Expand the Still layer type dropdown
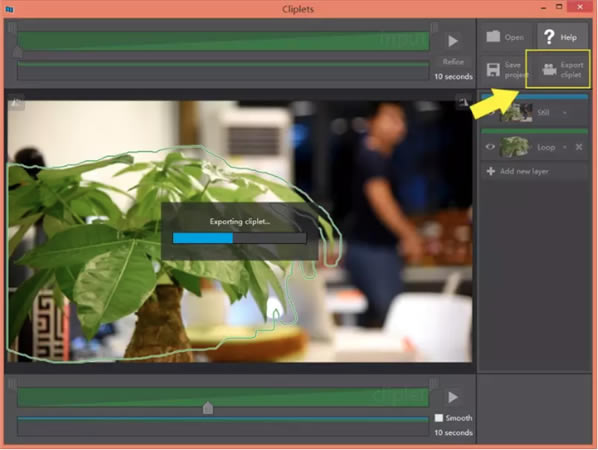 565,113
